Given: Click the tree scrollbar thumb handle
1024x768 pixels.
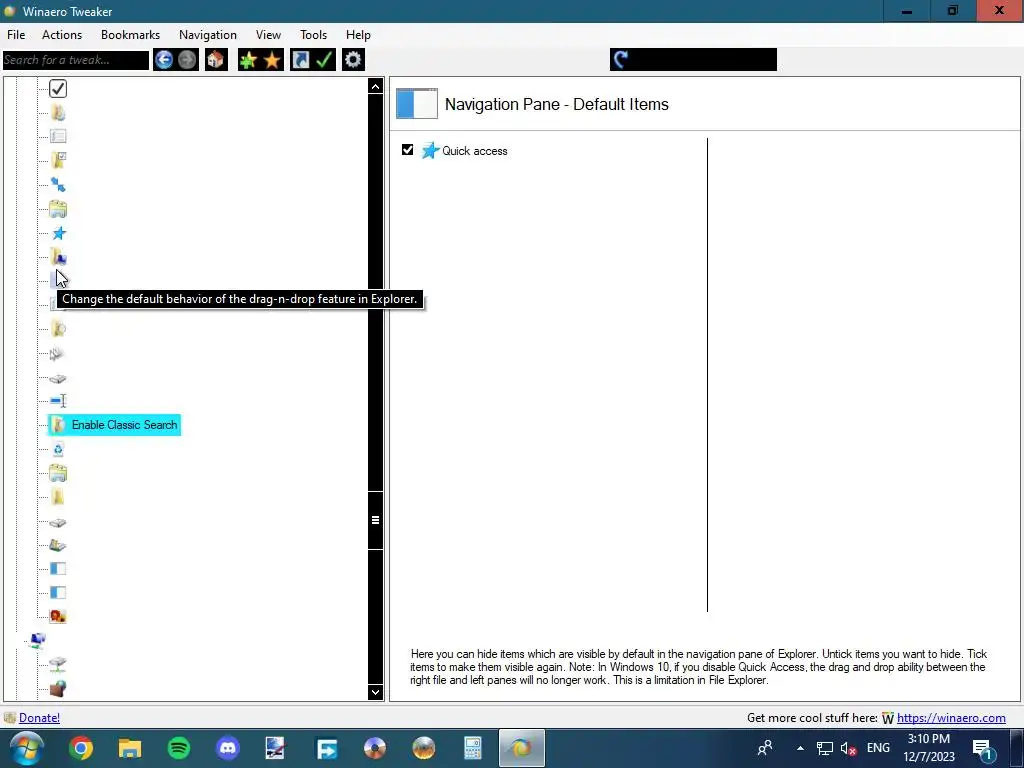Looking at the screenshot, I should (x=376, y=520).
